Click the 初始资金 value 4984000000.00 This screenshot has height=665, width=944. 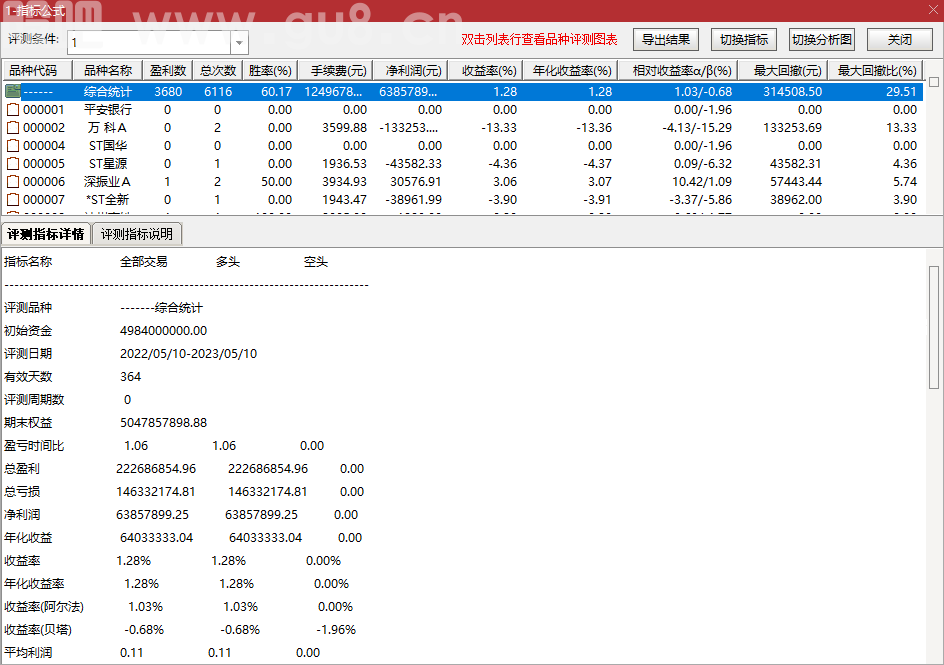pos(163,331)
